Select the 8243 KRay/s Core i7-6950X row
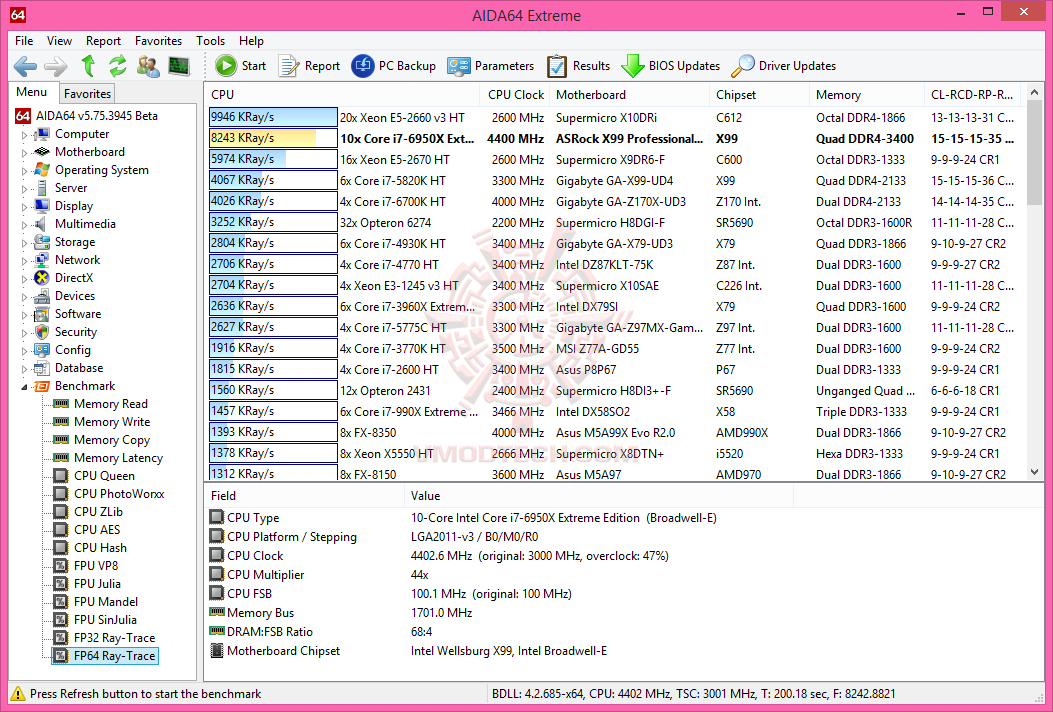 [614, 138]
